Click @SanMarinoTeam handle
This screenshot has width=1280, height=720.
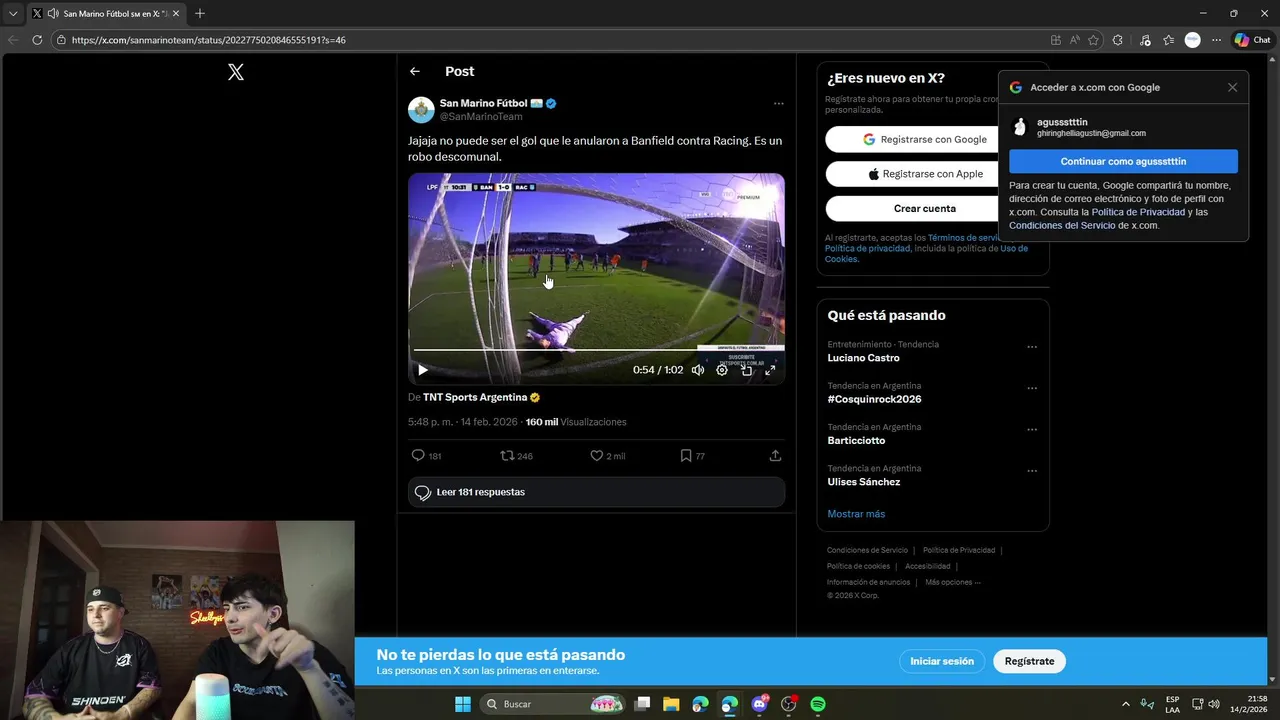481,116
